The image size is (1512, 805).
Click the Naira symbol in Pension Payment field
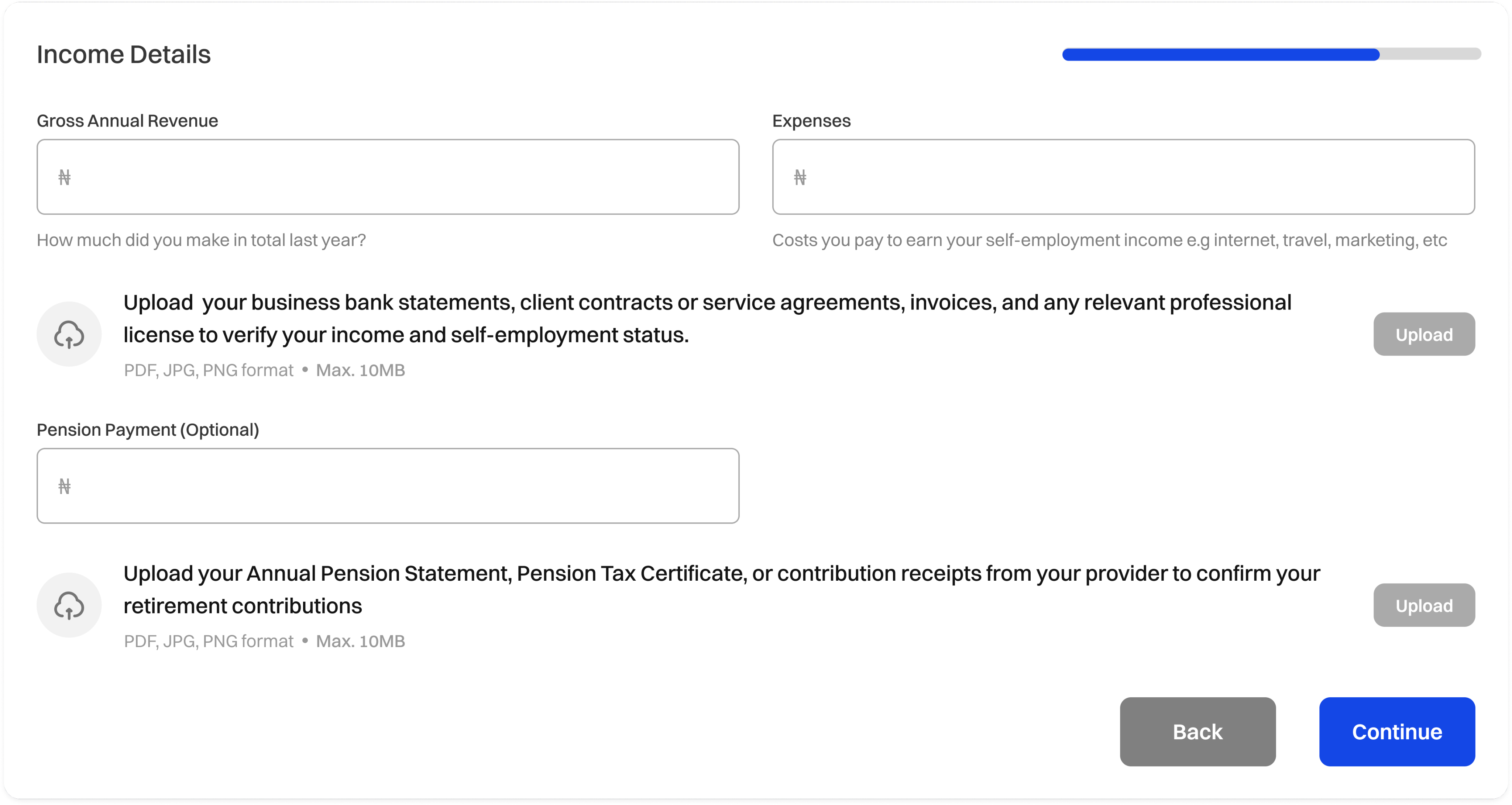[x=65, y=486]
